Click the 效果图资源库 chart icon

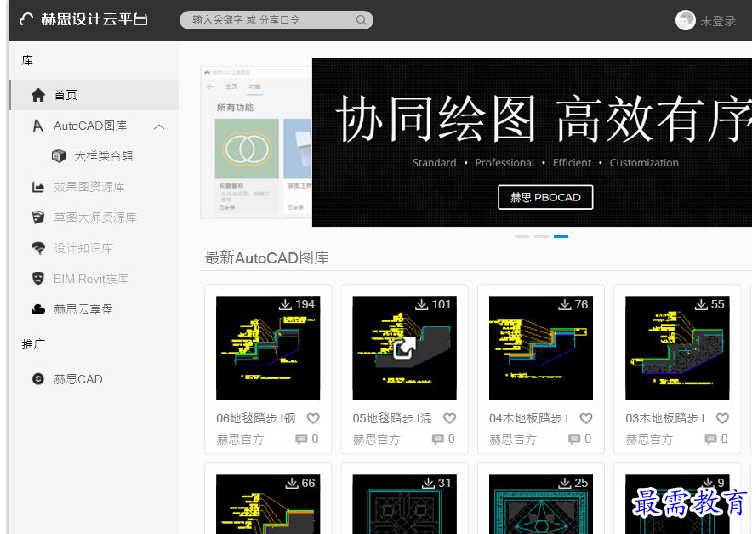point(38,187)
